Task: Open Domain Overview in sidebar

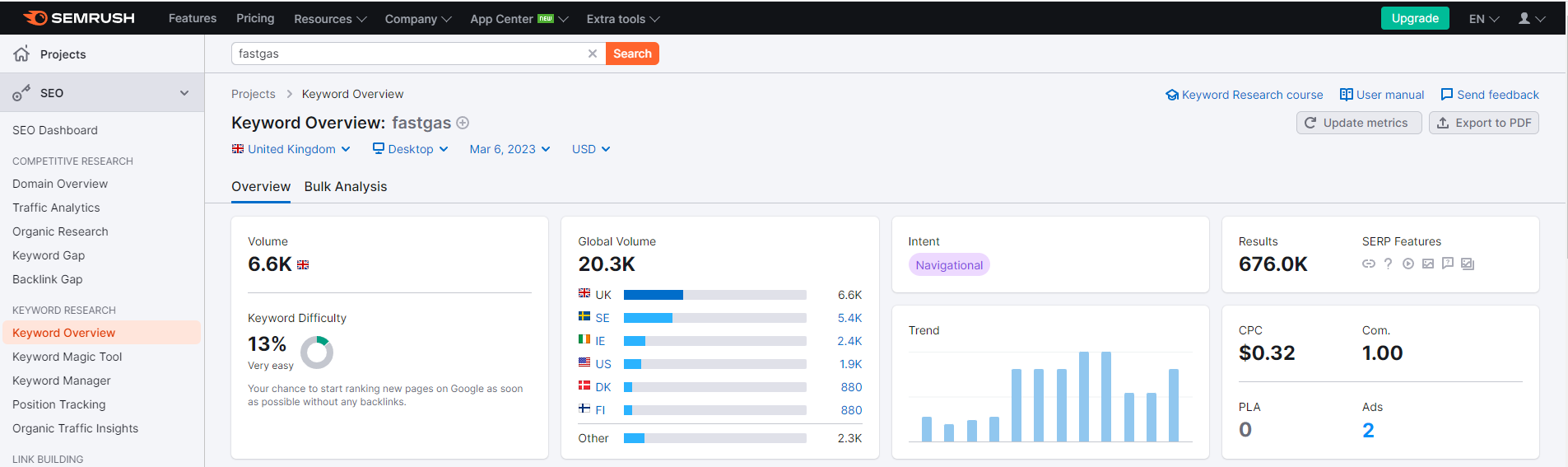Action: pyautogui.click(x=60, y=184)
